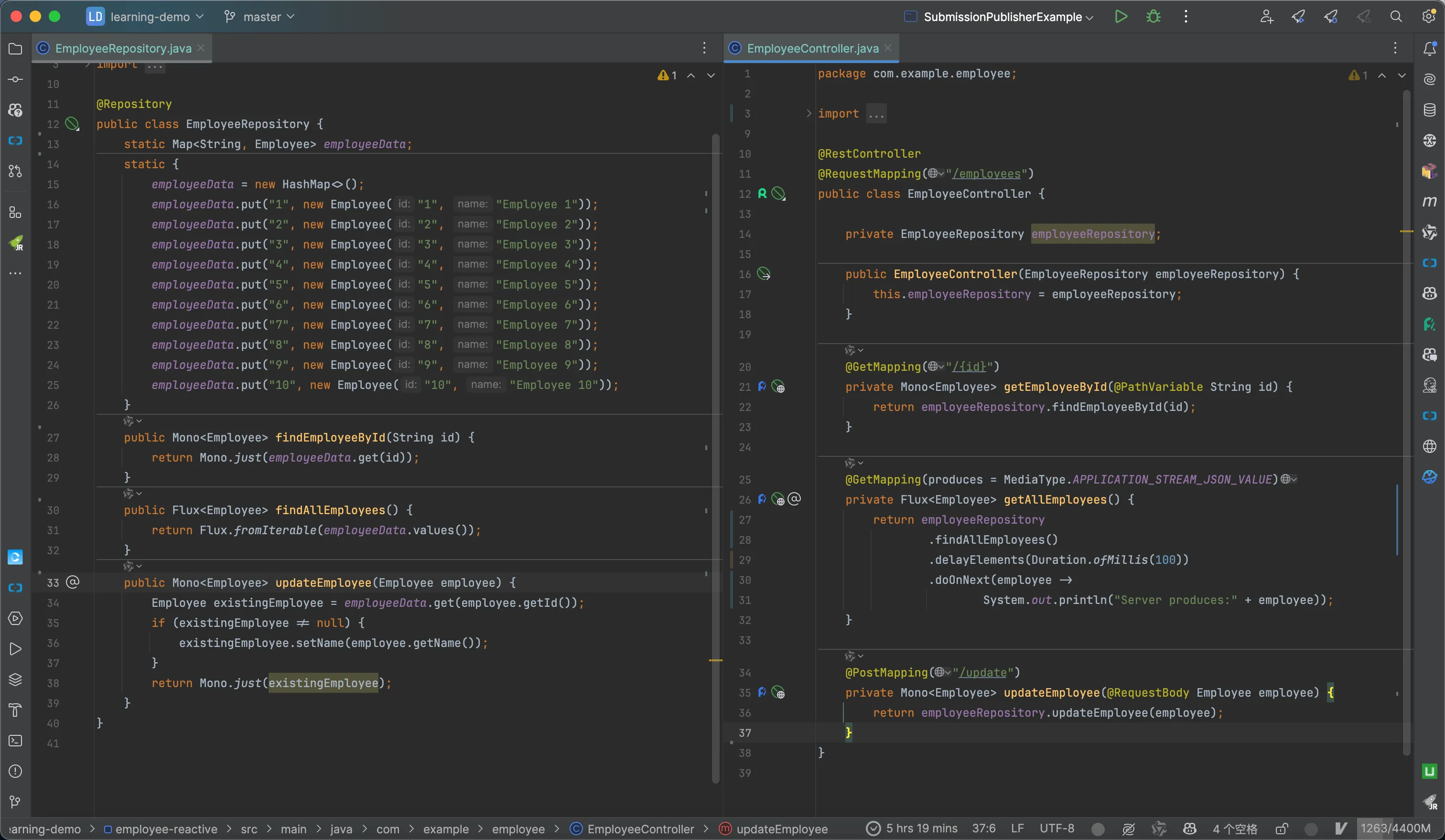Click right editor vertical scrollbar
Screen dimensions: 1445x840
1407,422
